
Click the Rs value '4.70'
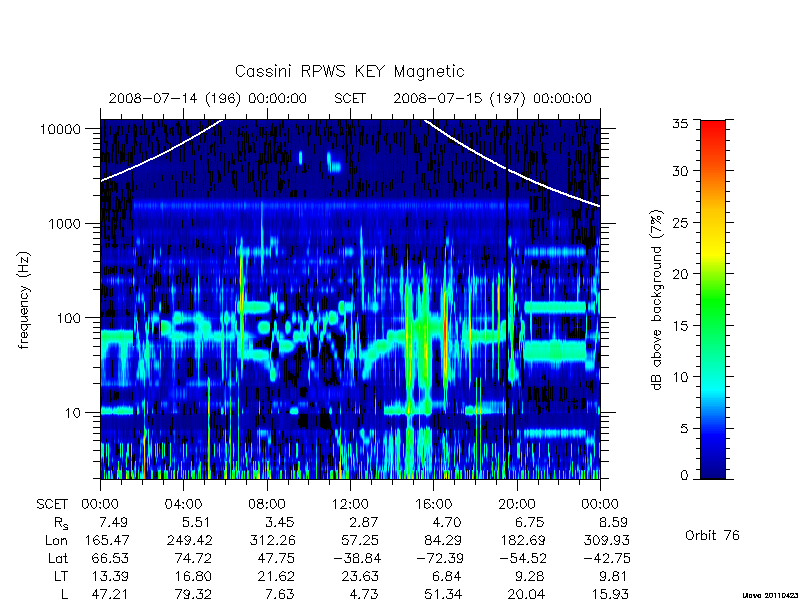pyautogui.click(x=446, y=522)
